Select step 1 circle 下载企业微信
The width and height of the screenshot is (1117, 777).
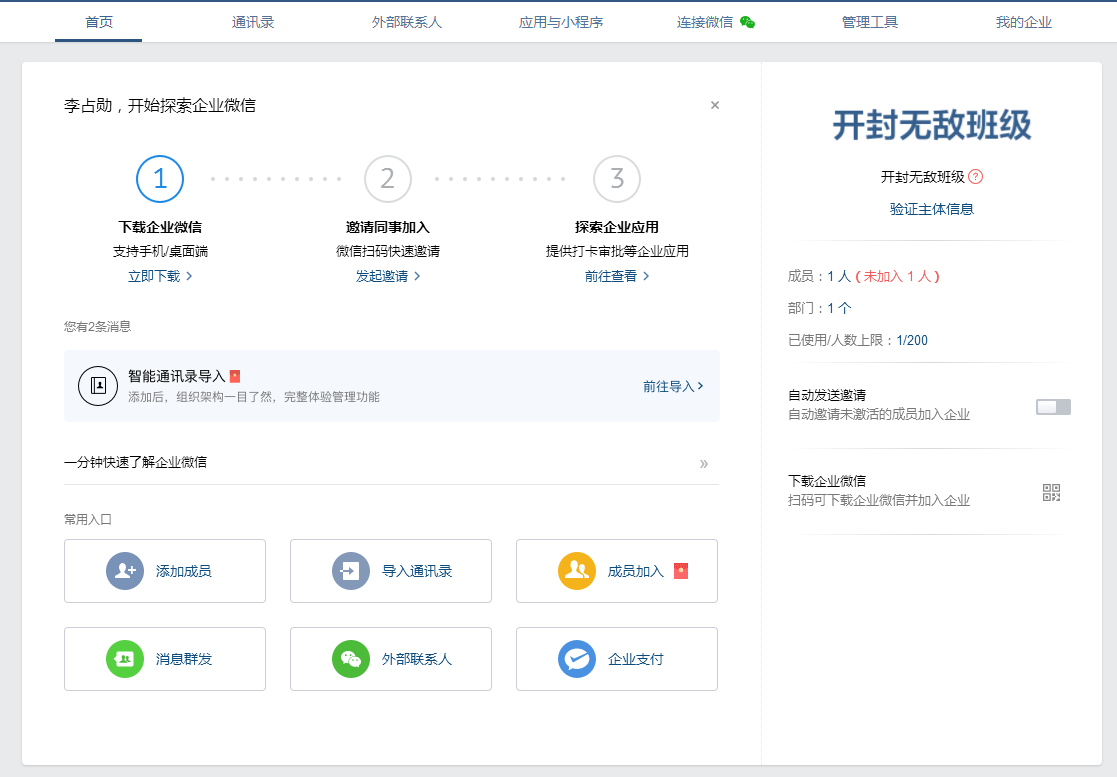click(160, 179)
